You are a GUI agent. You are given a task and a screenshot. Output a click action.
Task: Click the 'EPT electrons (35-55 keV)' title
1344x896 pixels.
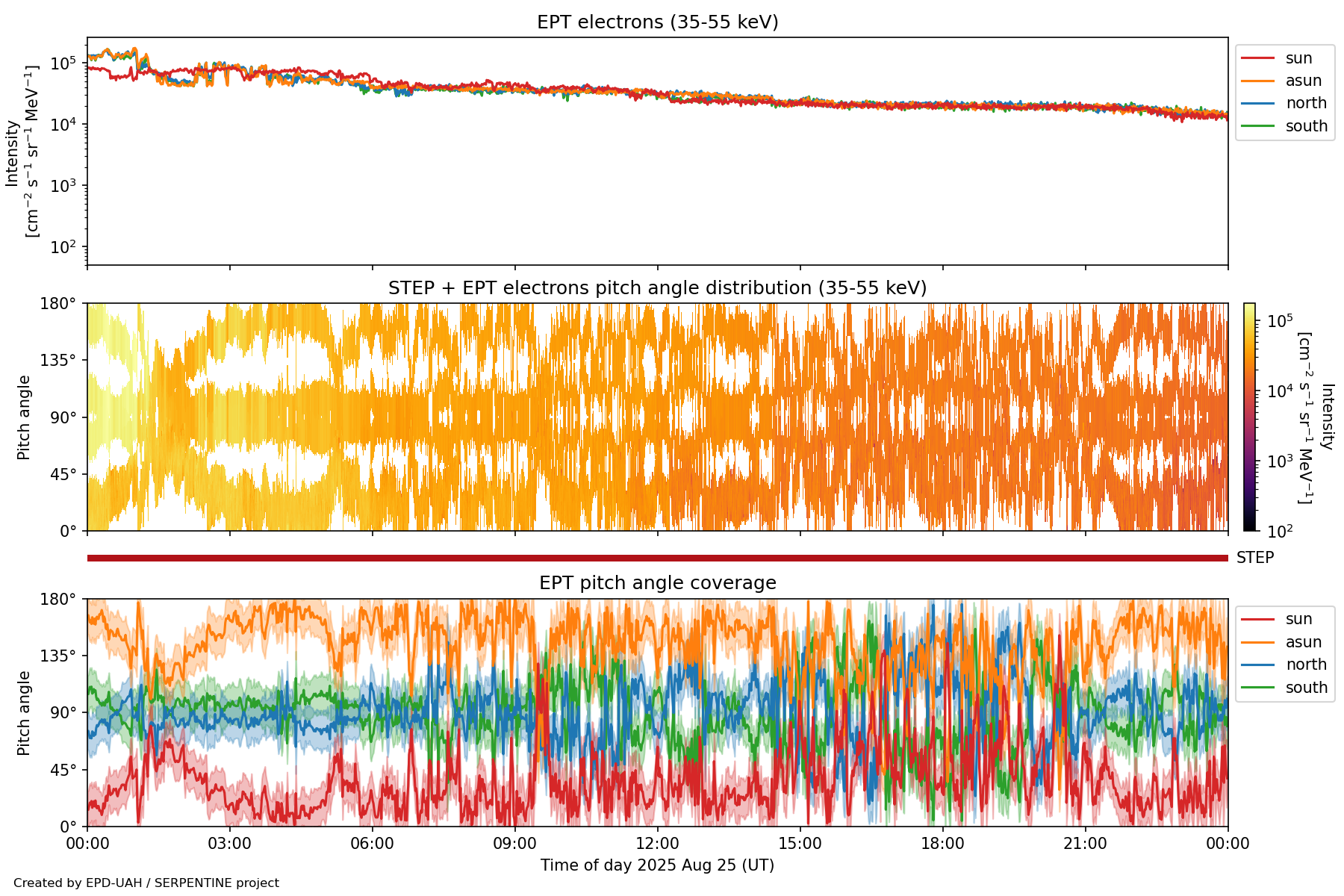(x=657, y=22)
